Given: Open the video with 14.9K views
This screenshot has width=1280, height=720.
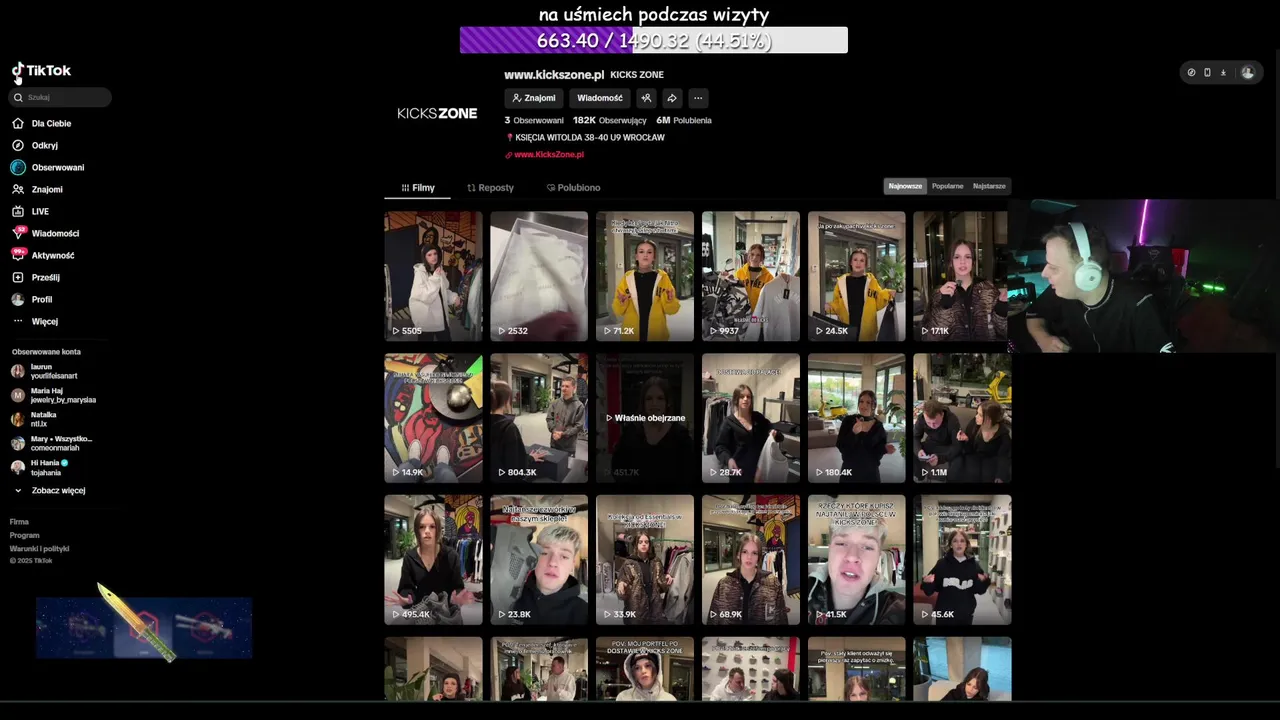Looking at the screenshot, I should (433, 418).
